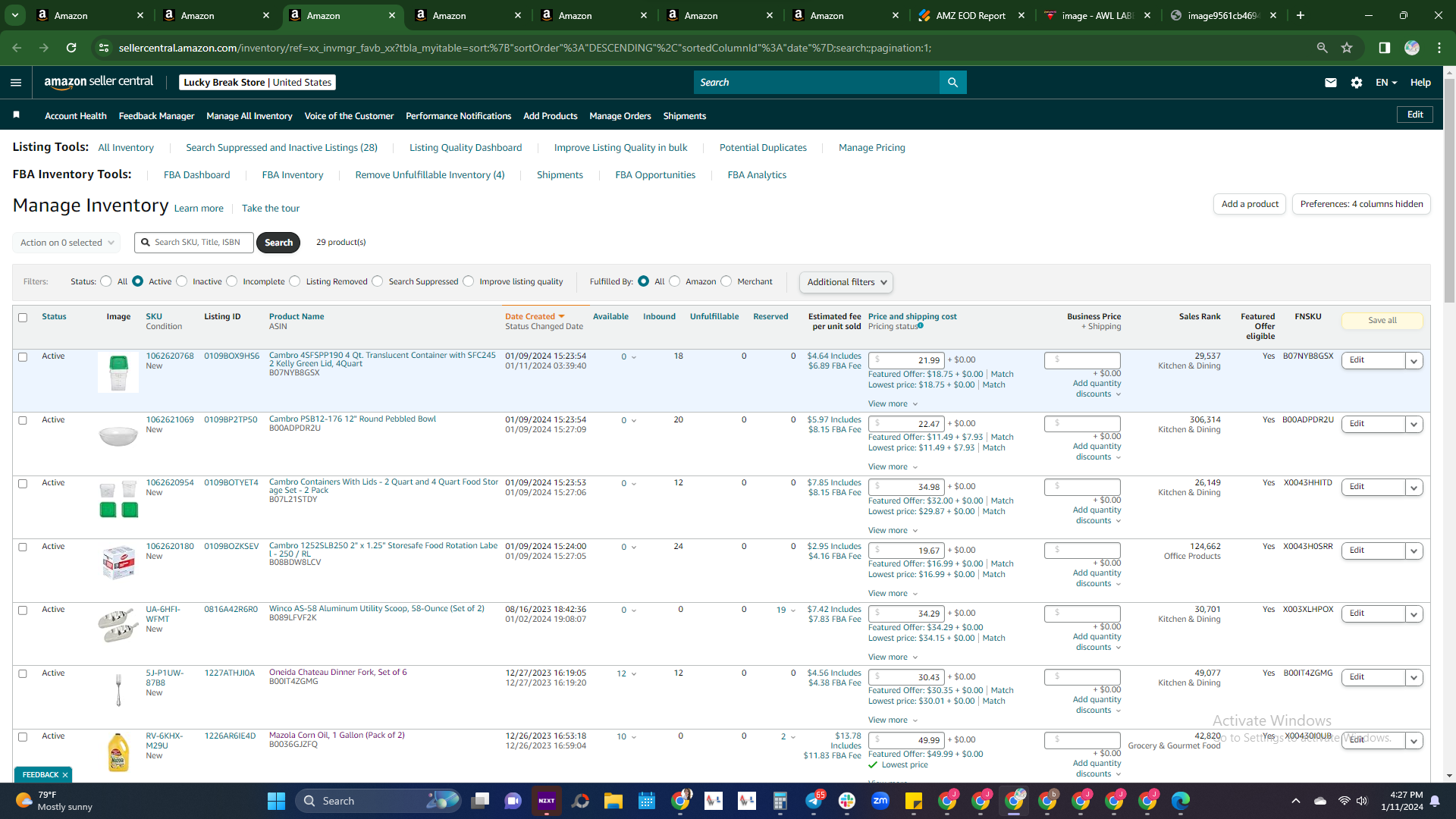Open Slack from the taskbar
This screenshot has height=819, width=1456.
click(x=847, y=801)
